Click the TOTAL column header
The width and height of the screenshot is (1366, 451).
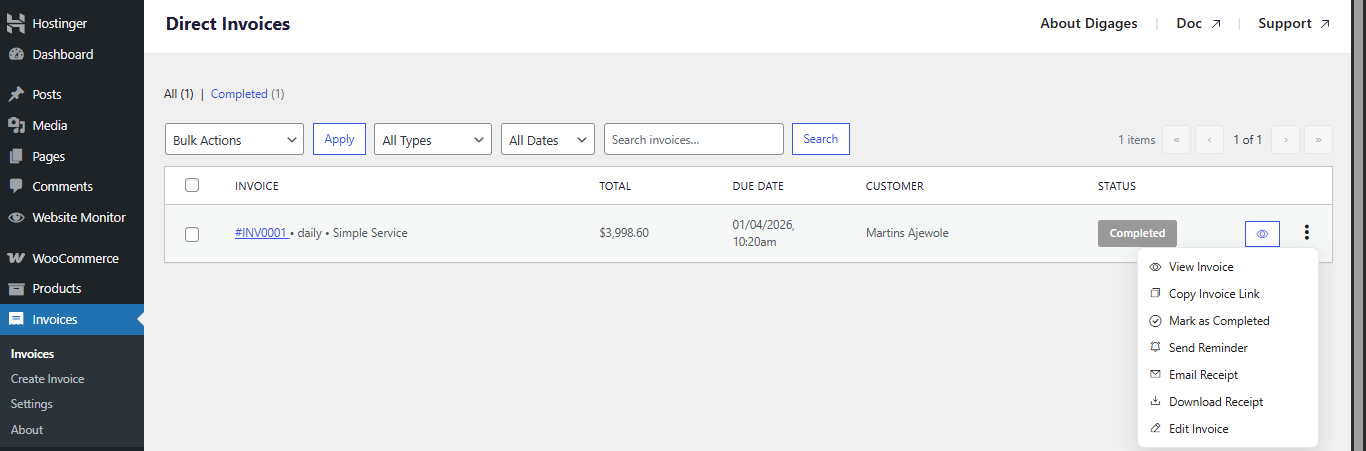click(x=615, y=186)
